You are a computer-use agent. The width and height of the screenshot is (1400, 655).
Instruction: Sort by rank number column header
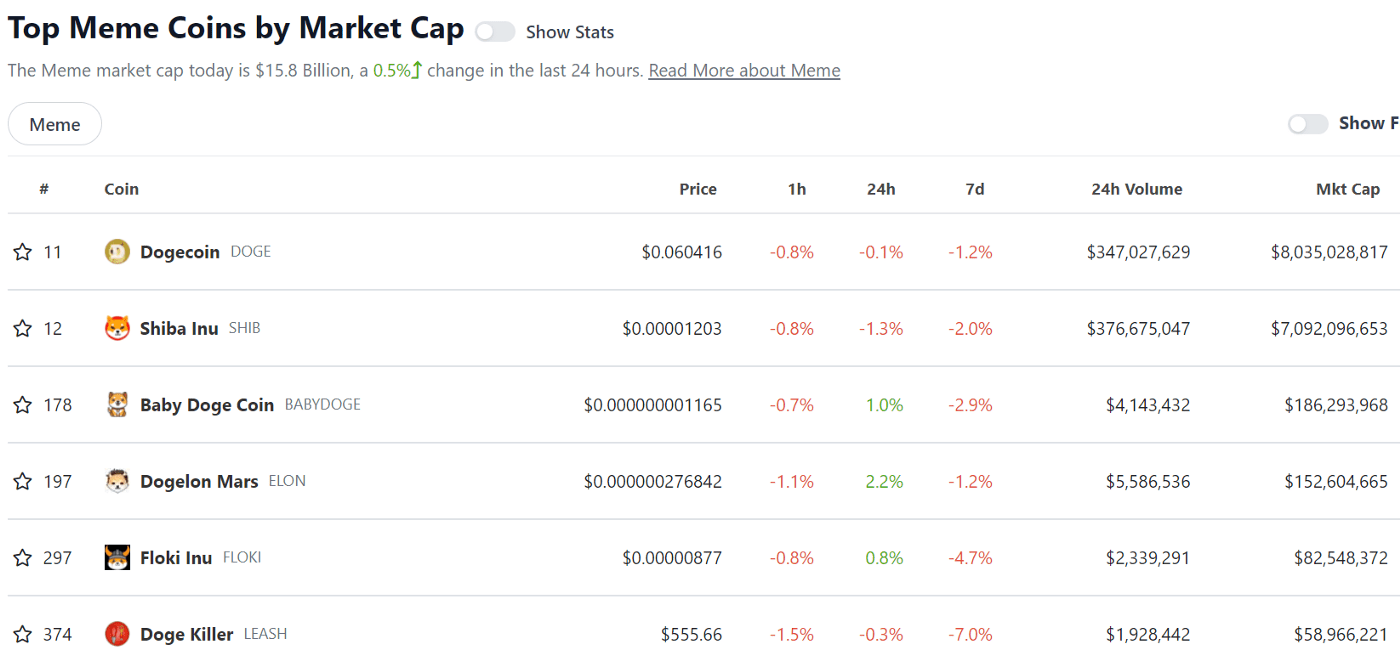pos(44,189)
